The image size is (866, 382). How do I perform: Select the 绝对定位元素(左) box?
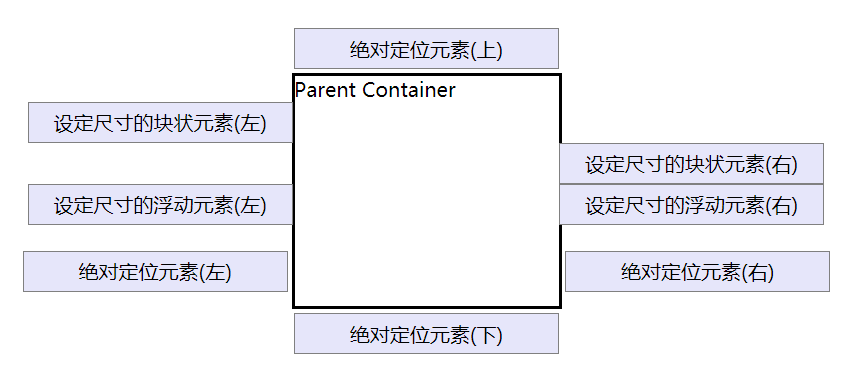click(x=155, y=272)
